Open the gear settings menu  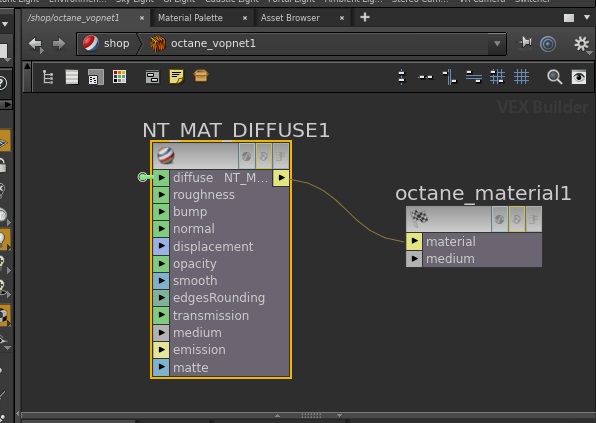(582, 44)
